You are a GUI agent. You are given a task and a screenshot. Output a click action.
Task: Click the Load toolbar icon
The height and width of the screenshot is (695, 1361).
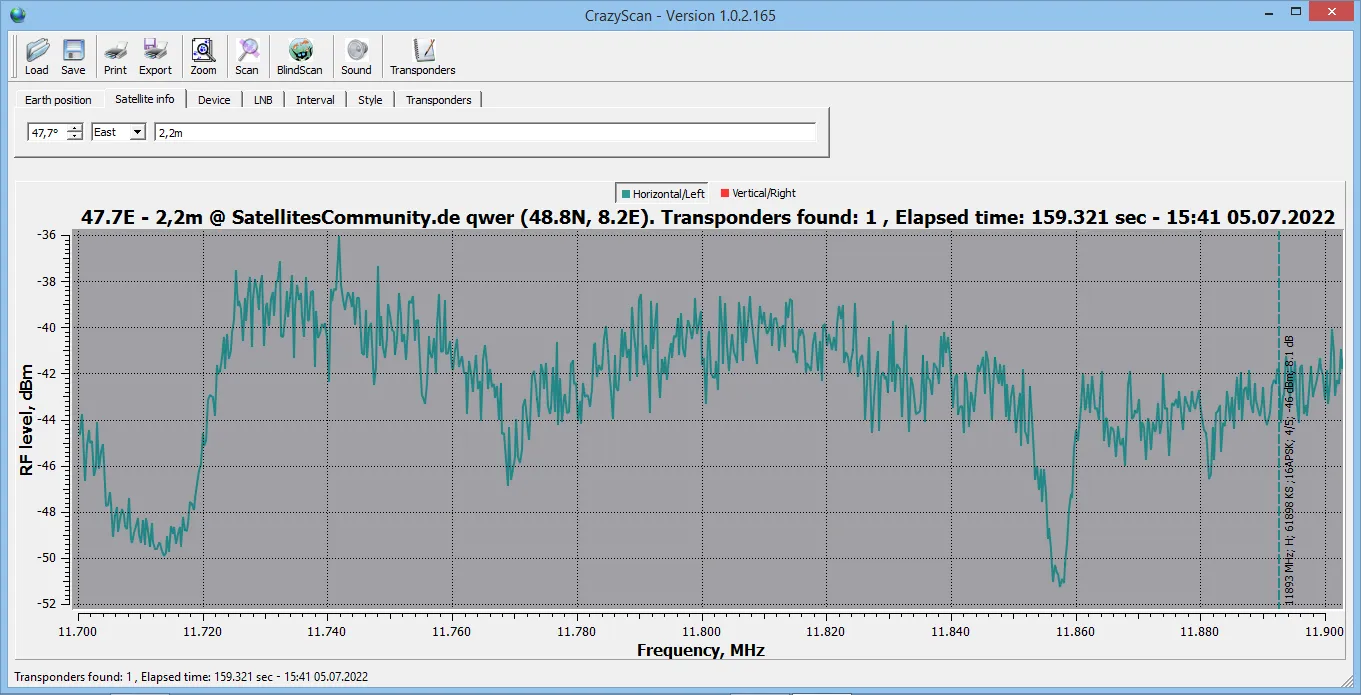tap(37, 56)
